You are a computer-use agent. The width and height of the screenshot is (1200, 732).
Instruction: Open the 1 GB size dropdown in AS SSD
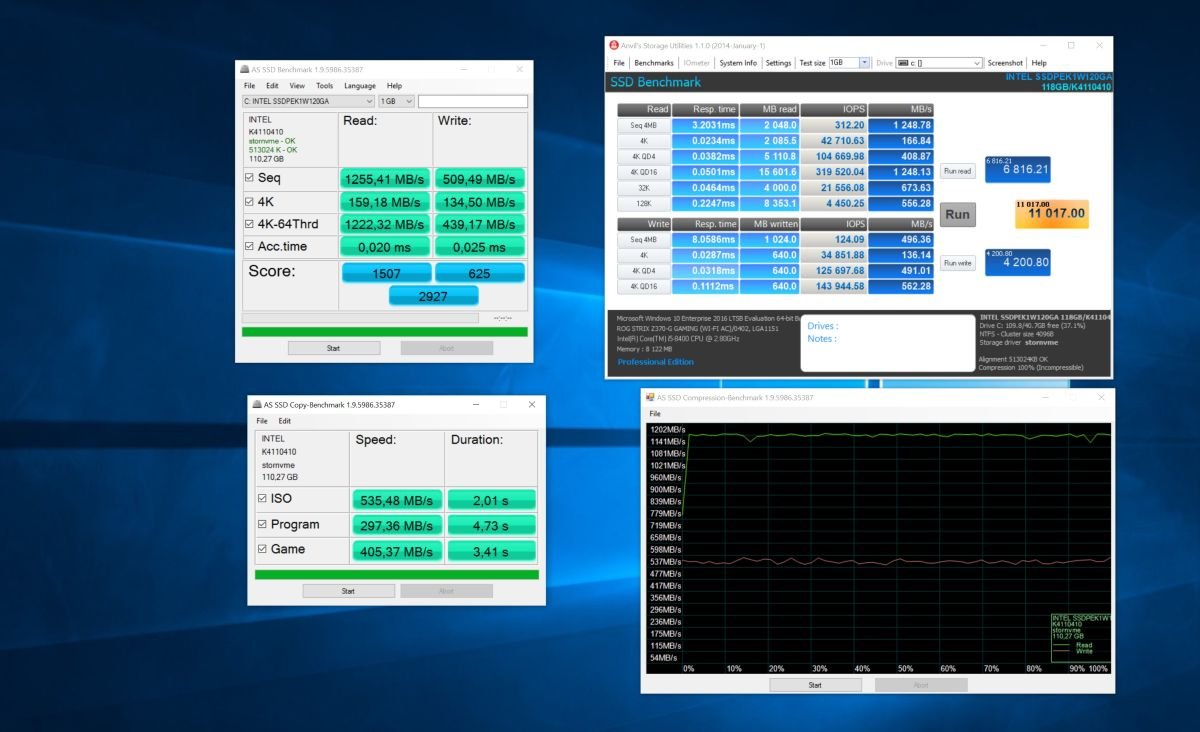(396, 101)
